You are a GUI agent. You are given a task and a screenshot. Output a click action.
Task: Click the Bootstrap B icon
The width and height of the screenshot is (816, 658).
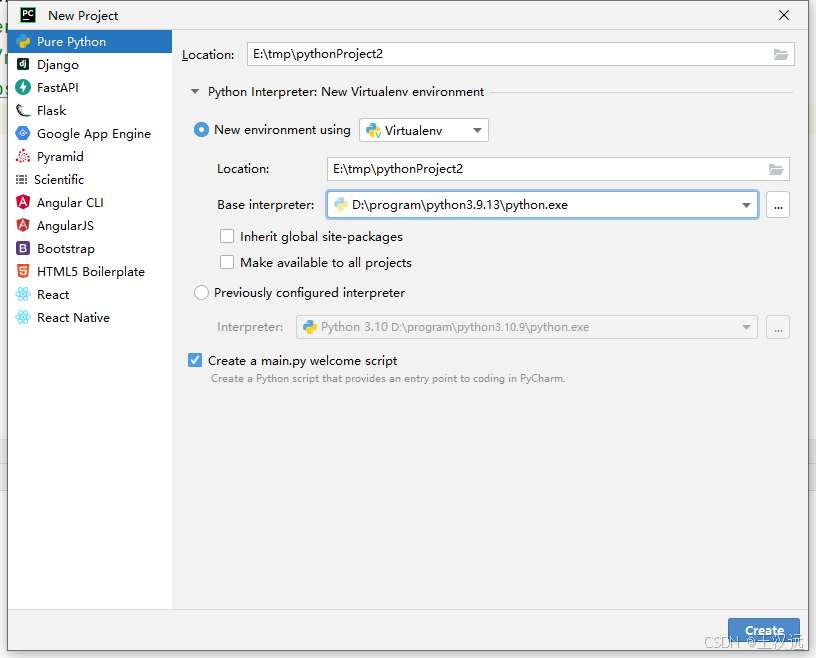23,248
